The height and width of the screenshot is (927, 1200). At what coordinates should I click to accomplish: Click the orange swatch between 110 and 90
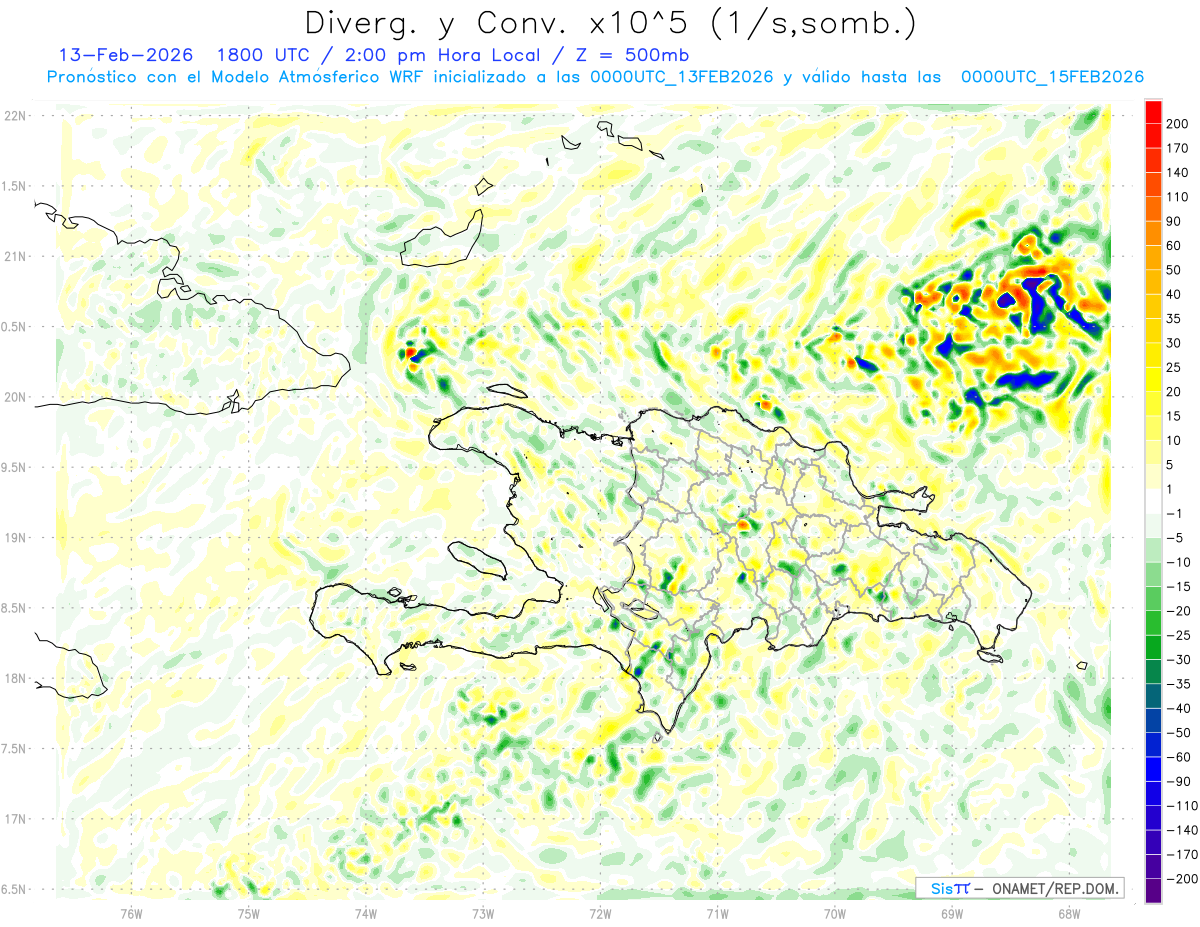coord(1153,209)
